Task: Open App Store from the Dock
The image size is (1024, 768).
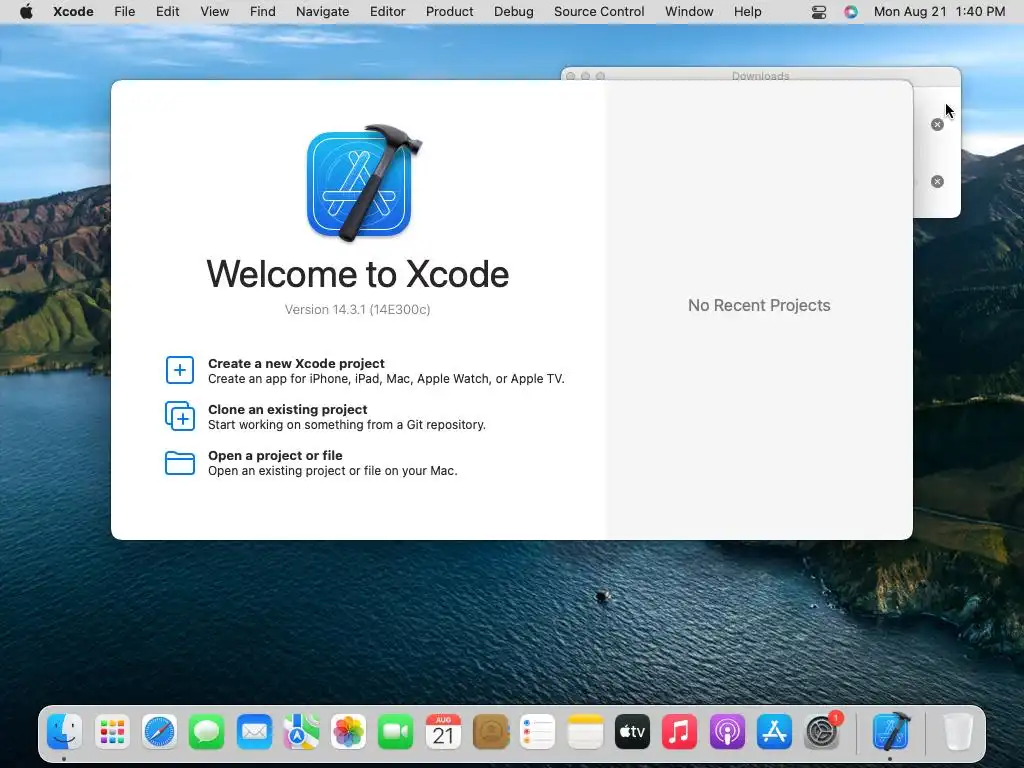Action: pyautogui.click(x=774, y=731)
